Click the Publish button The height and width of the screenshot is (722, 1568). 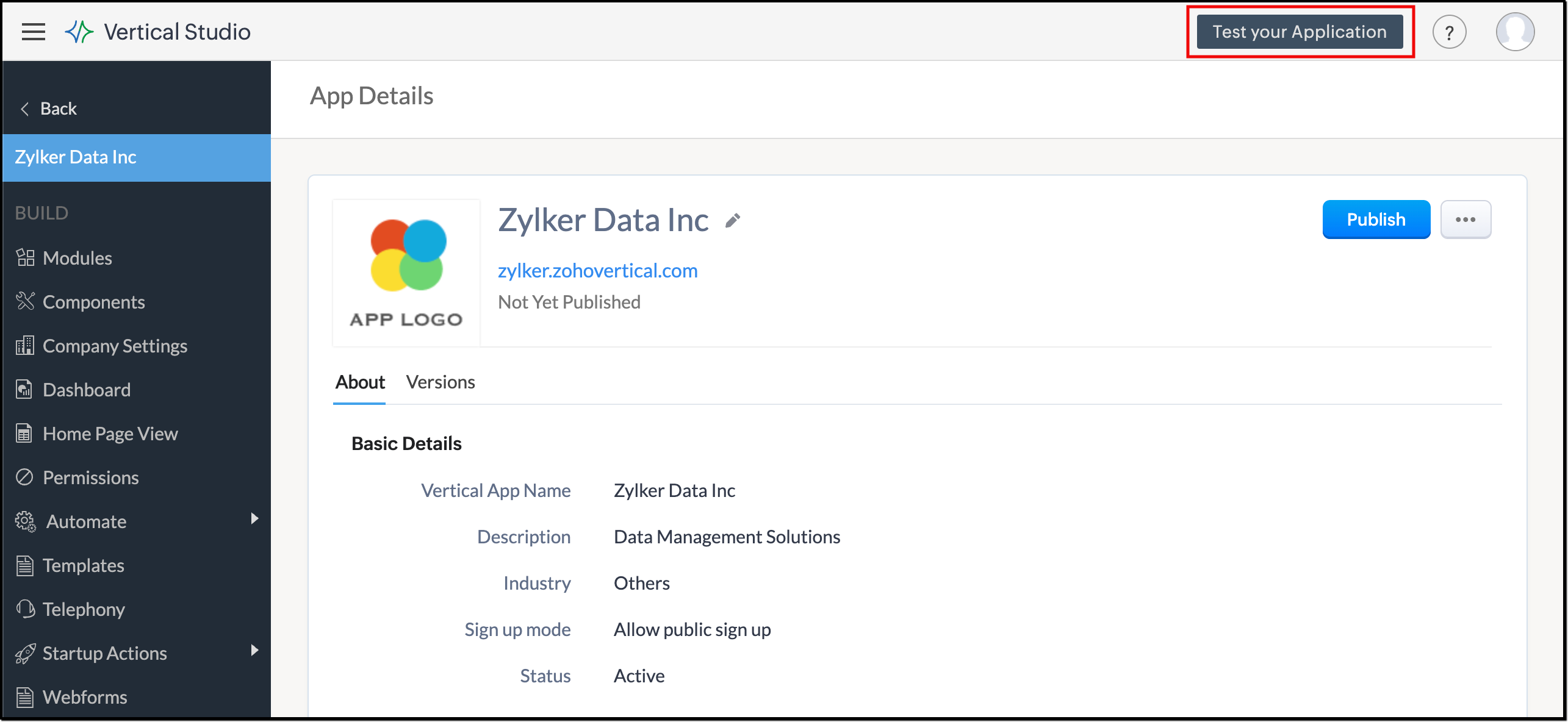click(x=1376, y=220)
